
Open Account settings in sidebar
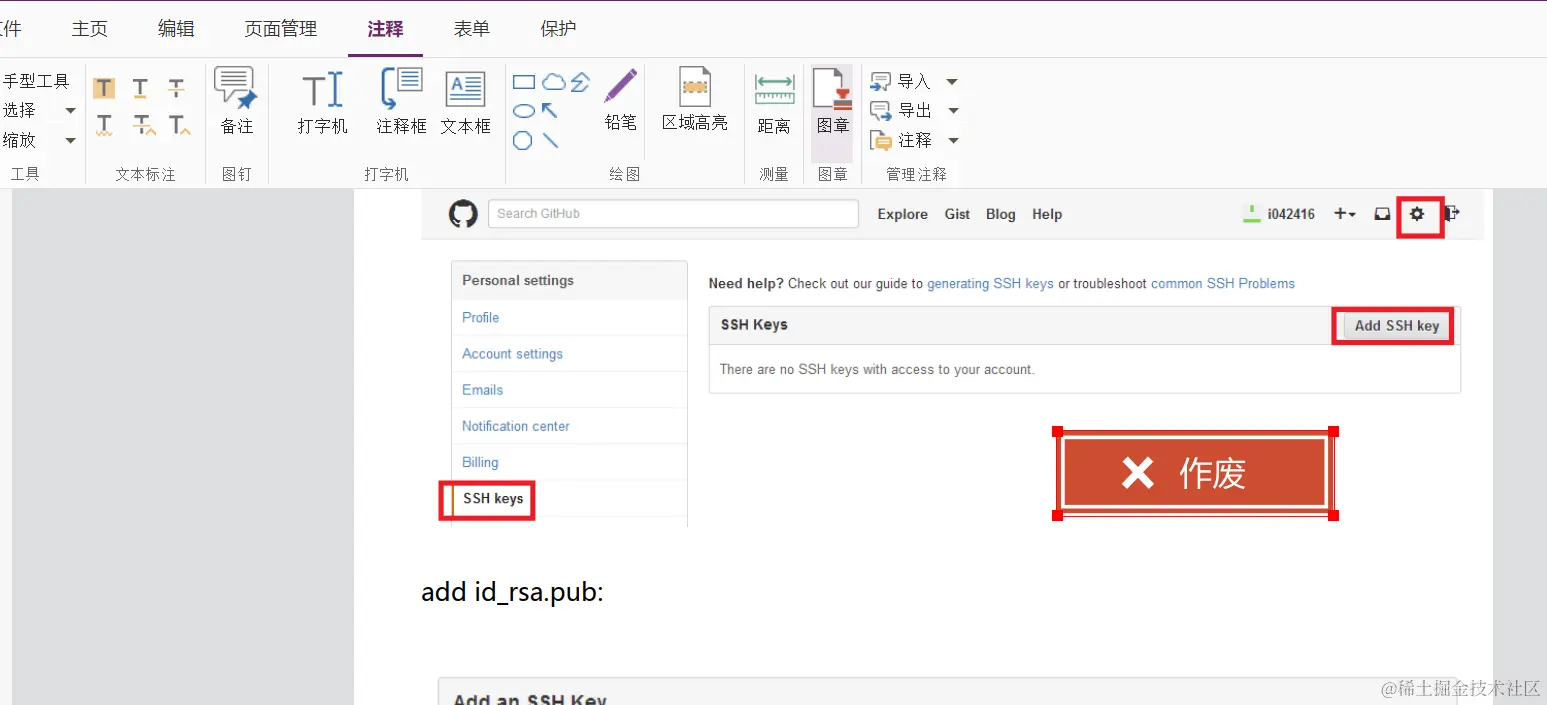coord(512,354)
